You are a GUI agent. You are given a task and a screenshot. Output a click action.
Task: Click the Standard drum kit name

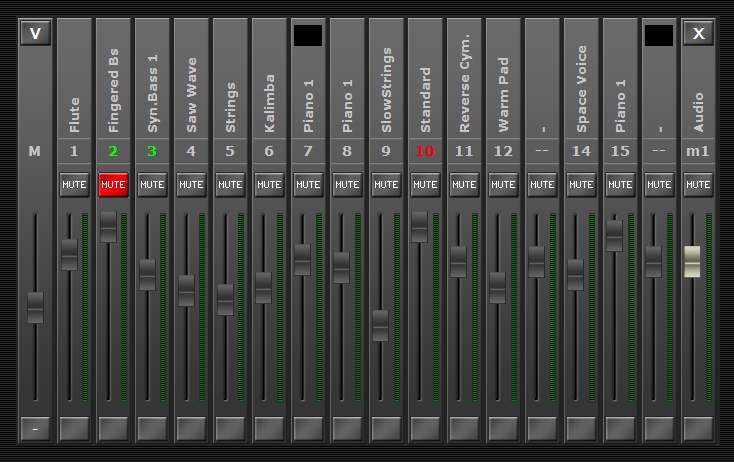(x=425, y=100)
